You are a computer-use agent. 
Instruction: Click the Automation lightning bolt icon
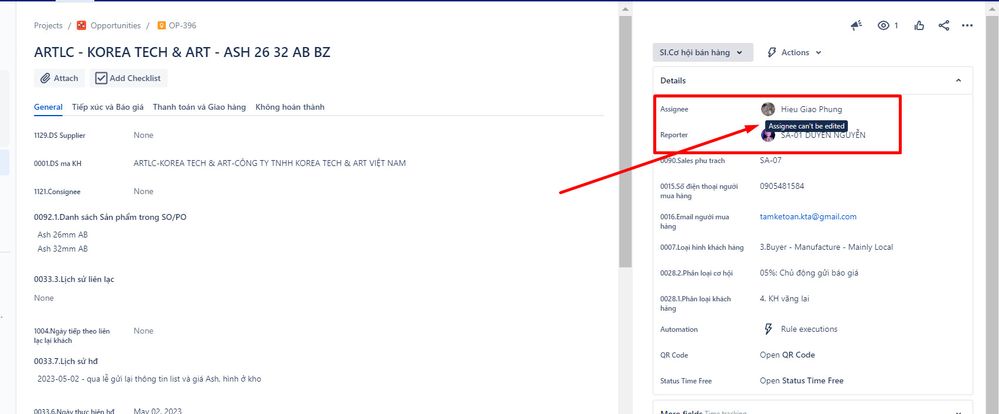point(768,329)
